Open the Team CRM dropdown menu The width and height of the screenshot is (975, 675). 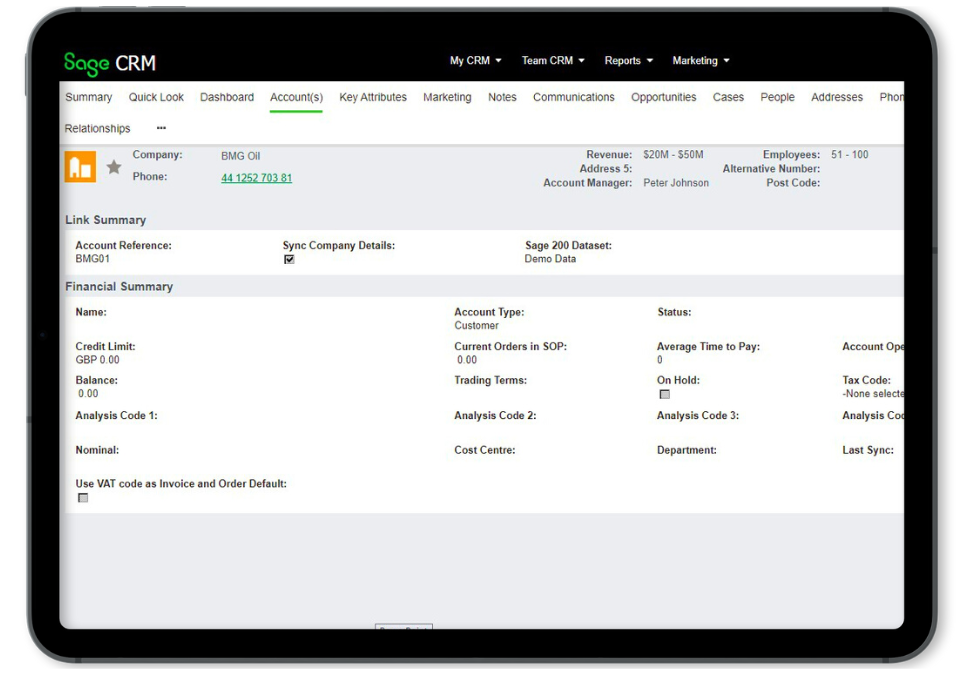click(553, 60)
